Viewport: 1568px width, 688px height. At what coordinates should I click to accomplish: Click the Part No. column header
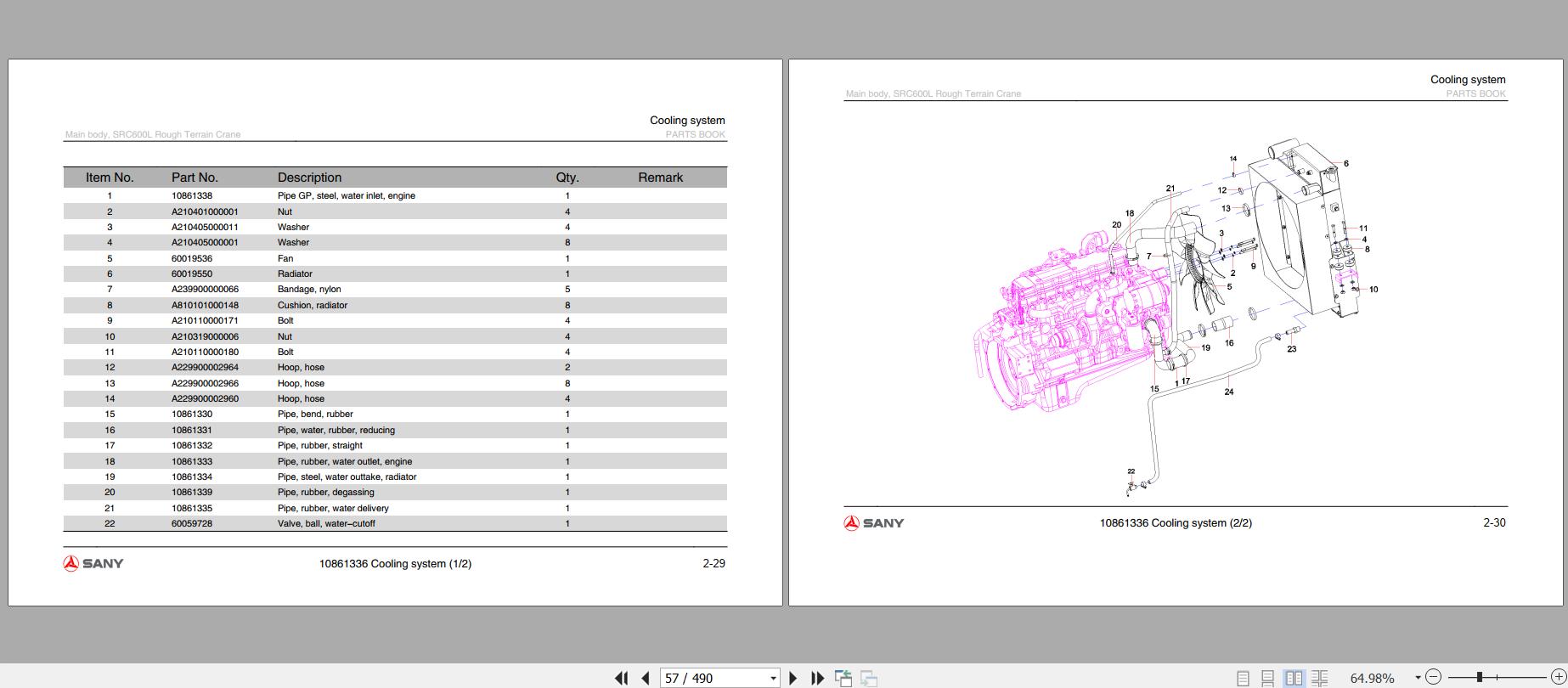click(x=195, y=178)
